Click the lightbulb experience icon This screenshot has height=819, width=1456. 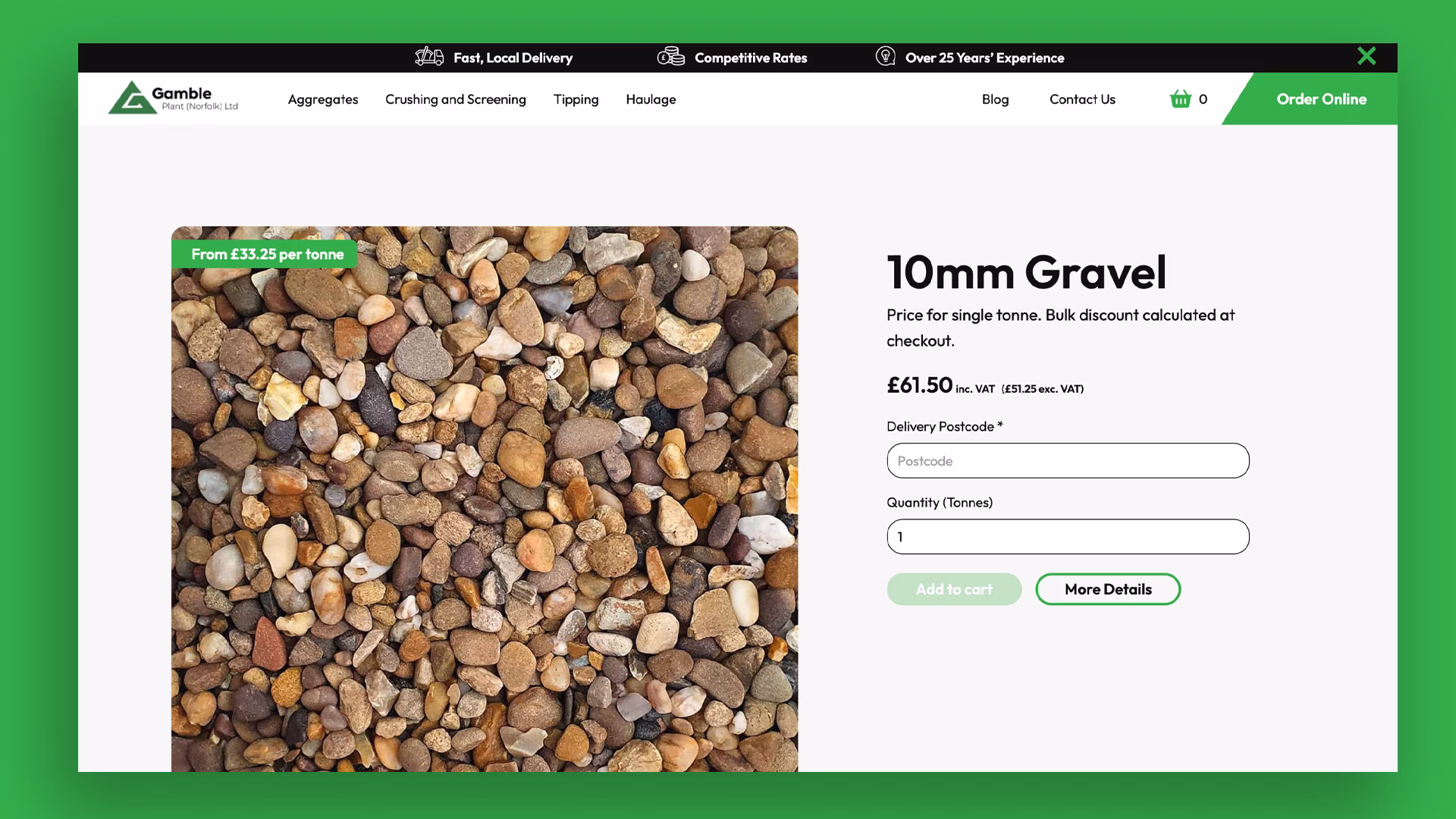pyautogui.click(x=885, y=57)
